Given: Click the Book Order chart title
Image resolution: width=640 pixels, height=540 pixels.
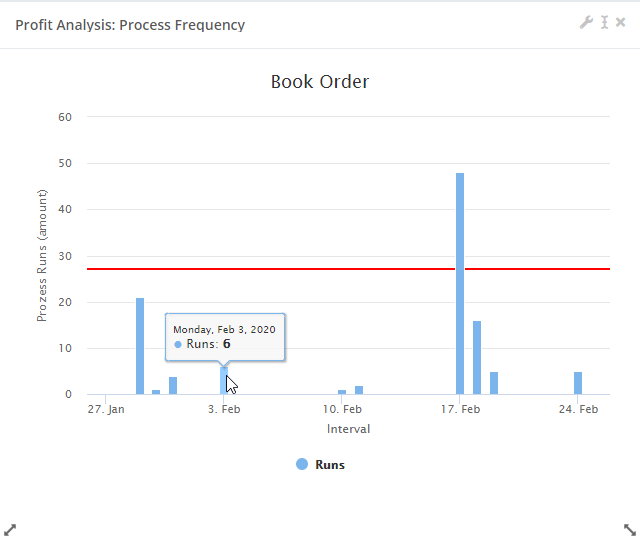Looking at the screenshot, I should pos(320,82).
